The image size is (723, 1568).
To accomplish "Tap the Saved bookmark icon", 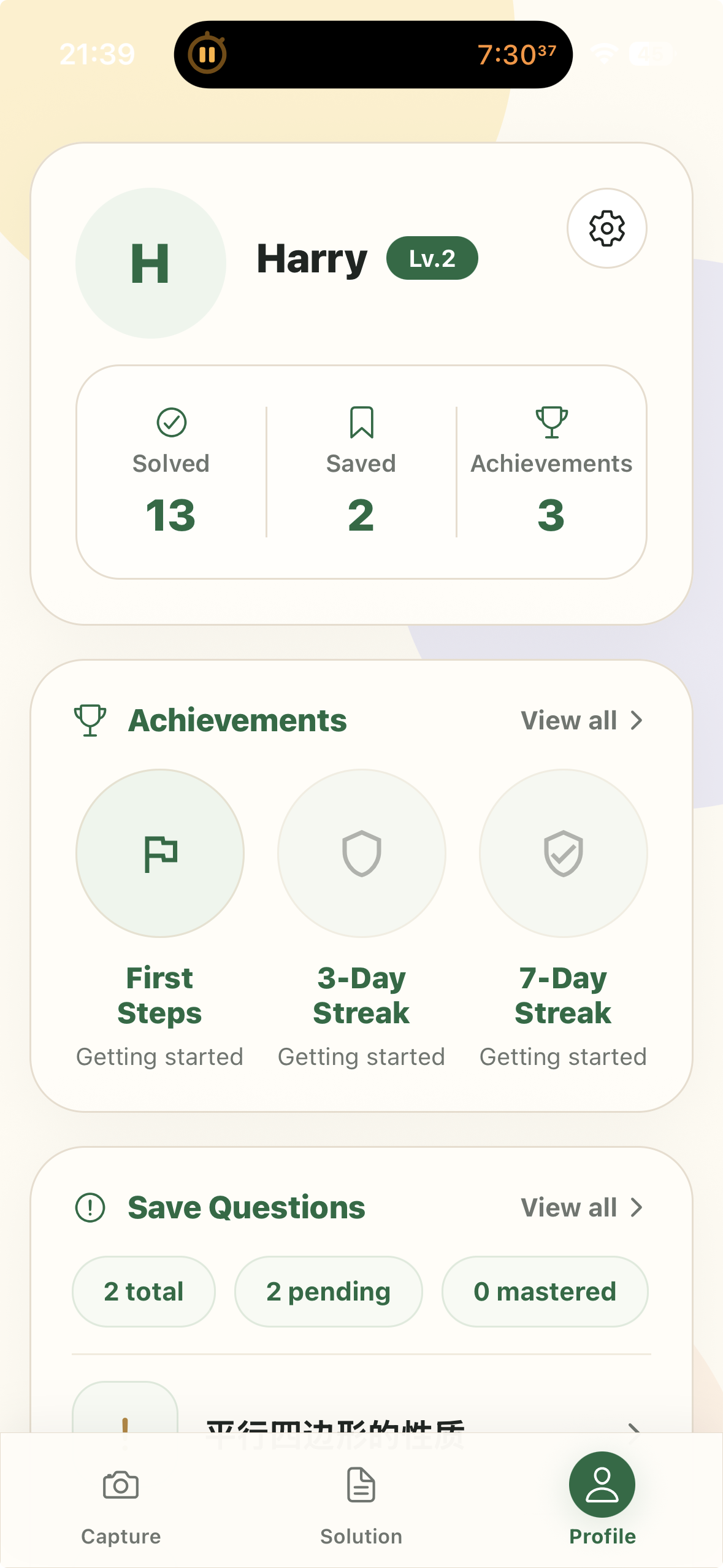I will click(361, 422).
